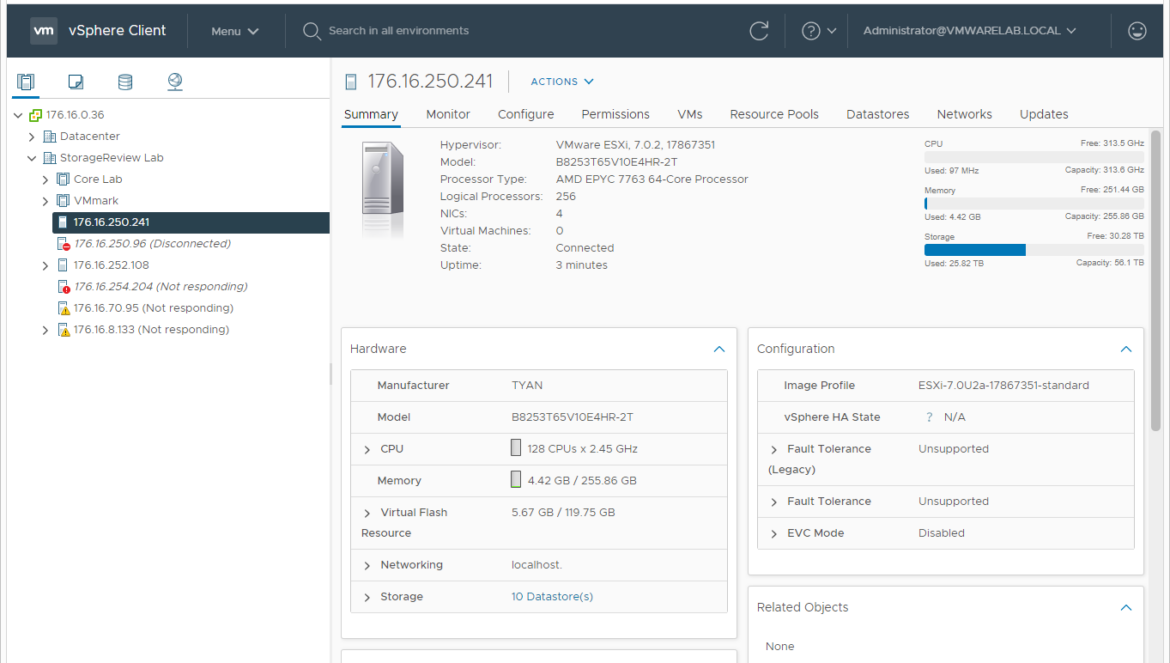The image size is (1170, 663).
Task: Click the smiley feedback icon
Action: coord(1136,31)
